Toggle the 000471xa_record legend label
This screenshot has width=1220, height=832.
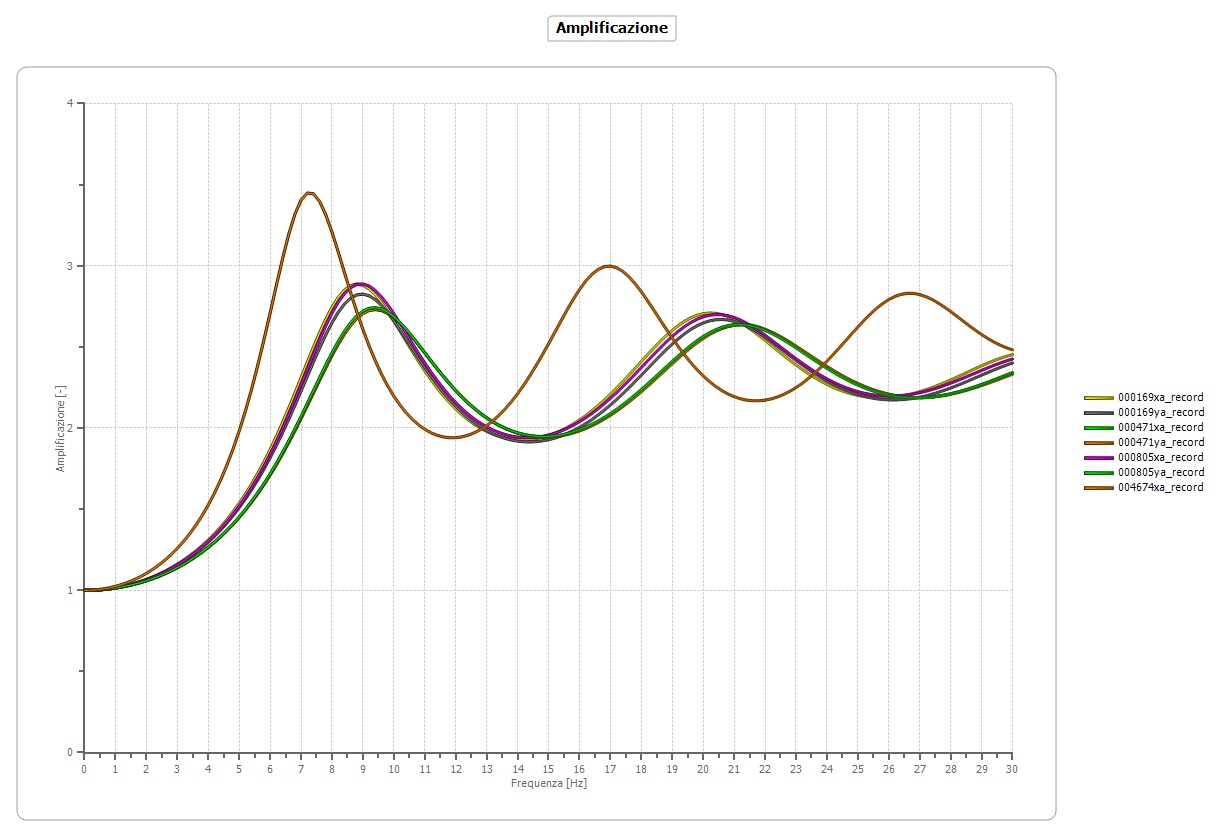[1160, 427]
